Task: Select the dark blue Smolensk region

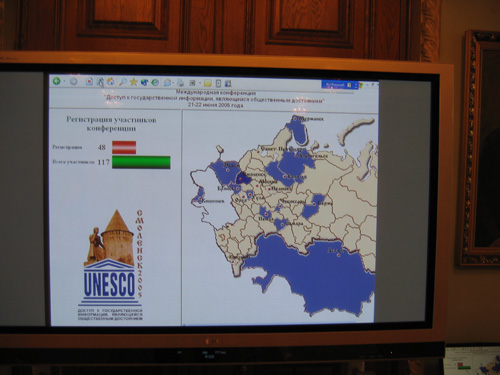Action: click(x=244, y=178)
